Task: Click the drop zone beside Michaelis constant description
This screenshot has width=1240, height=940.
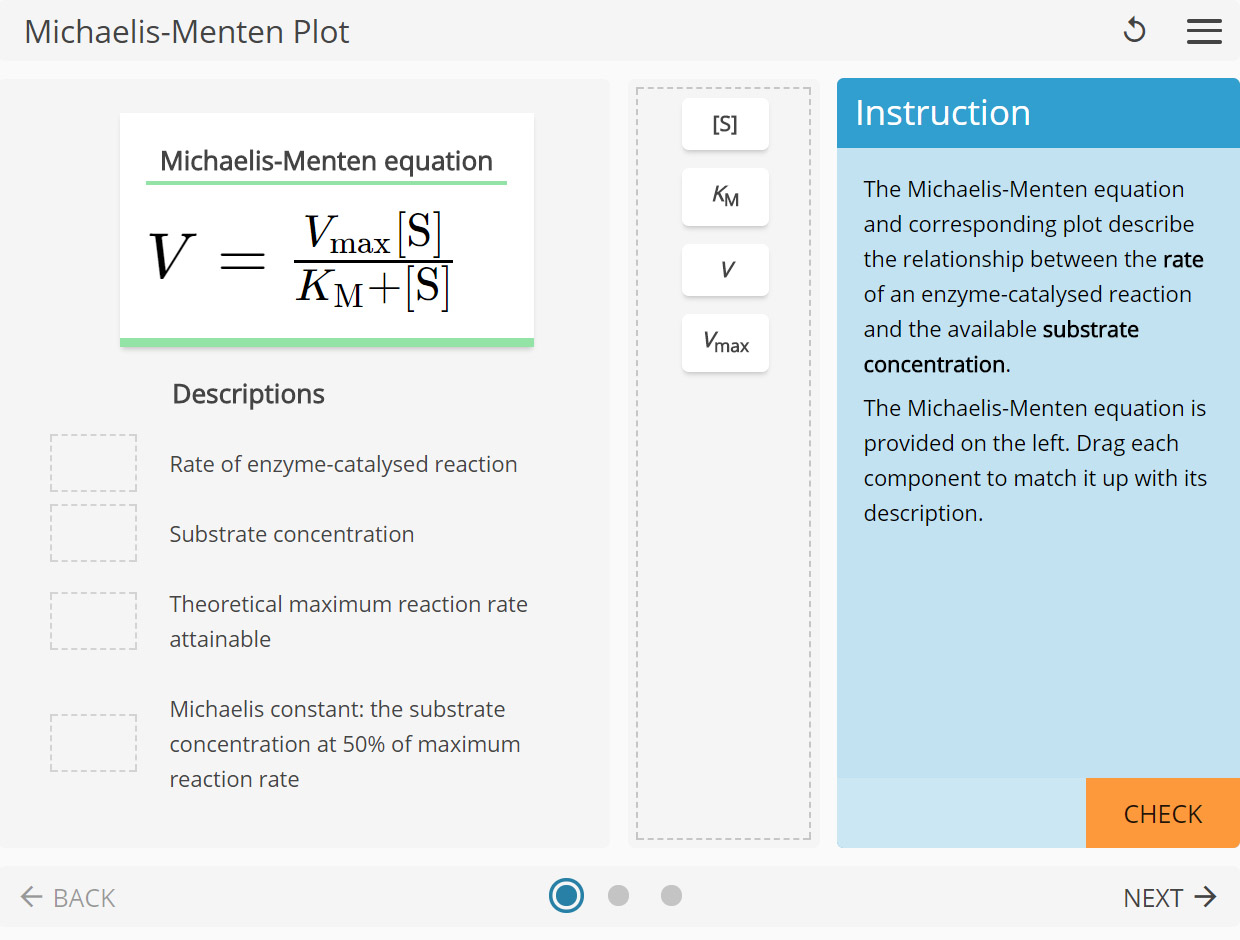Action: [x=93, y=742]
